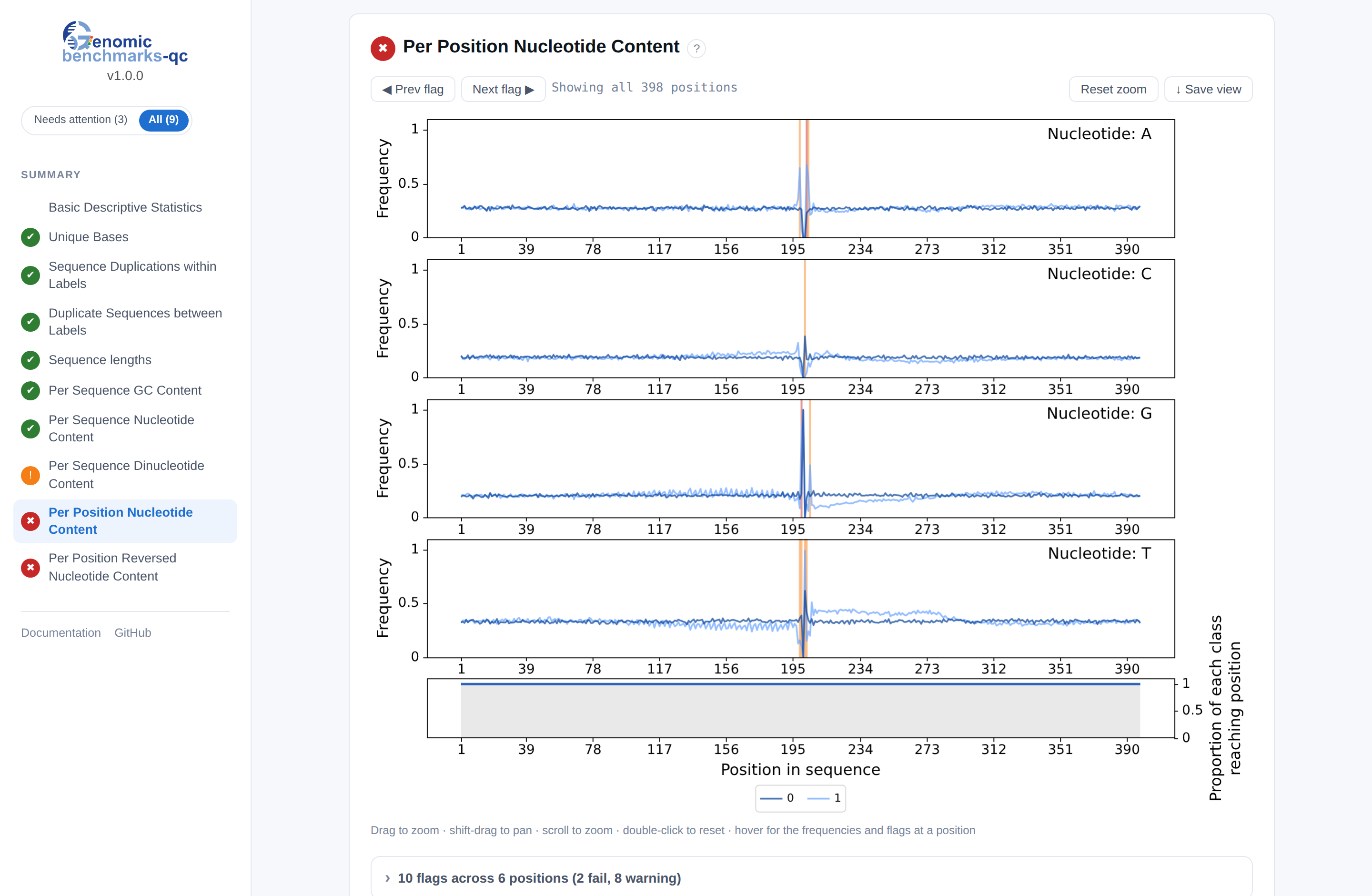1372x896 pixels.
Task: Click green check icon for Per Sequence Nucleotide Content
Action: pyautogui.click(x=30, y=428)
